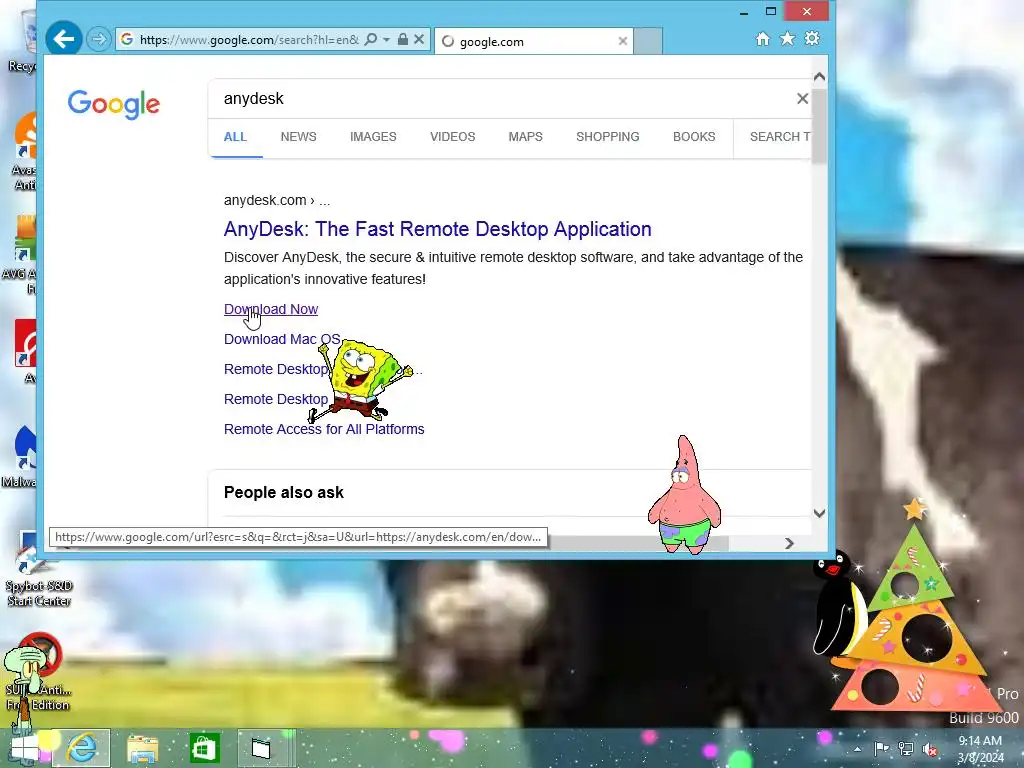The image size is (1024, 768).
Task: Open Remote Access for All Platforms link
Action: point(324,429)
